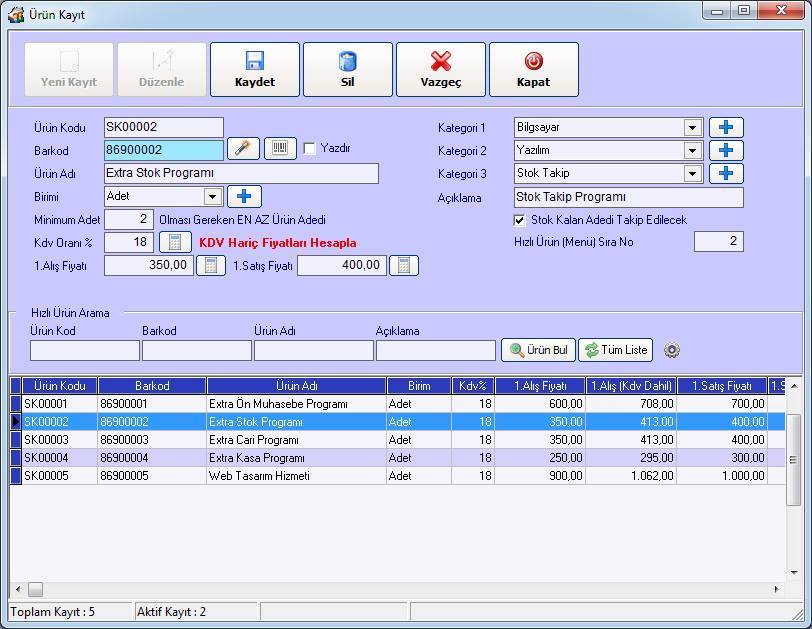812x629 pixels.
Task: Add a new unit with Birimi plus button
Action: click(244, 196)
